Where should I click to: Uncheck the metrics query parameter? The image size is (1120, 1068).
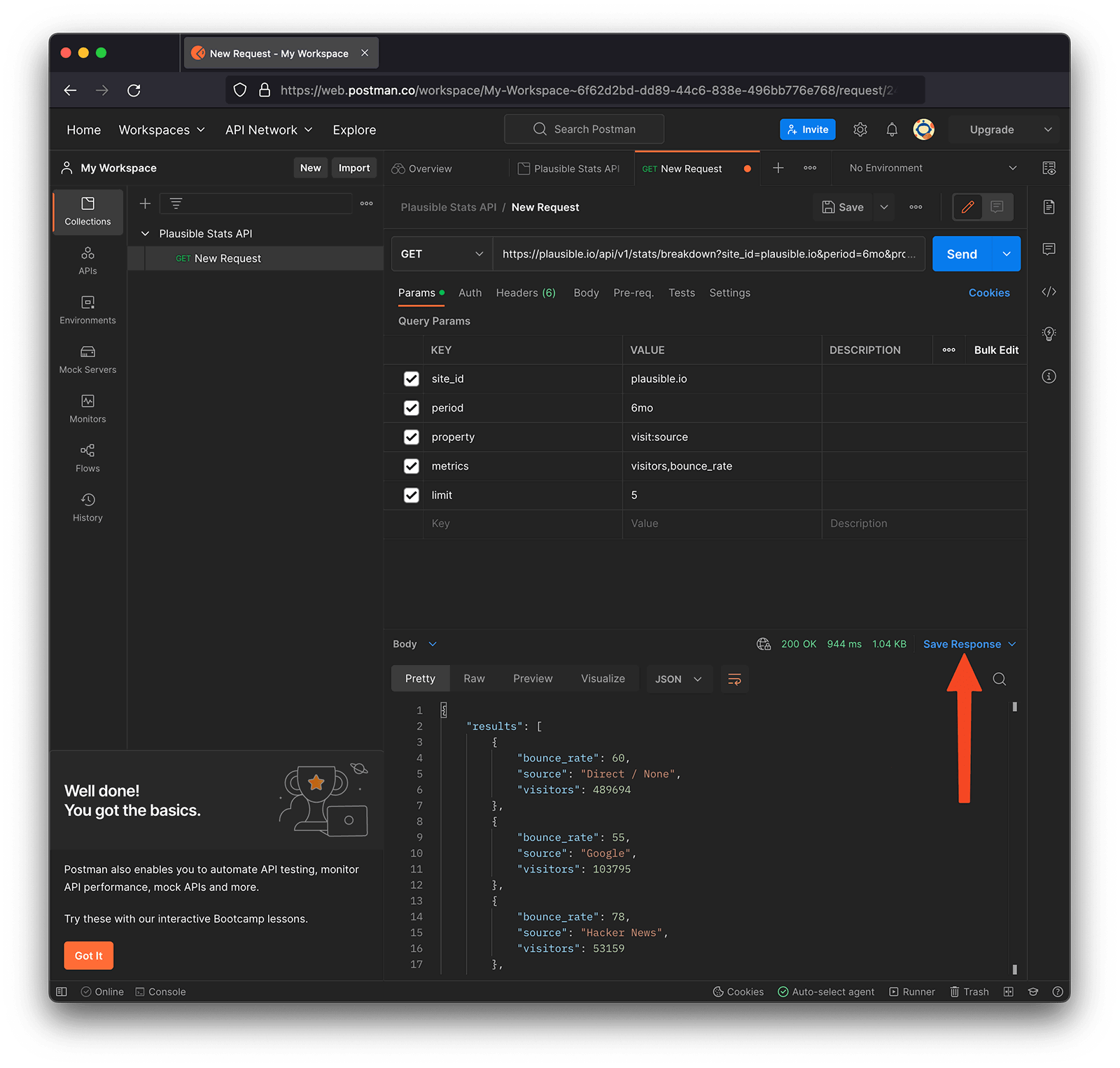coord(411,465)
